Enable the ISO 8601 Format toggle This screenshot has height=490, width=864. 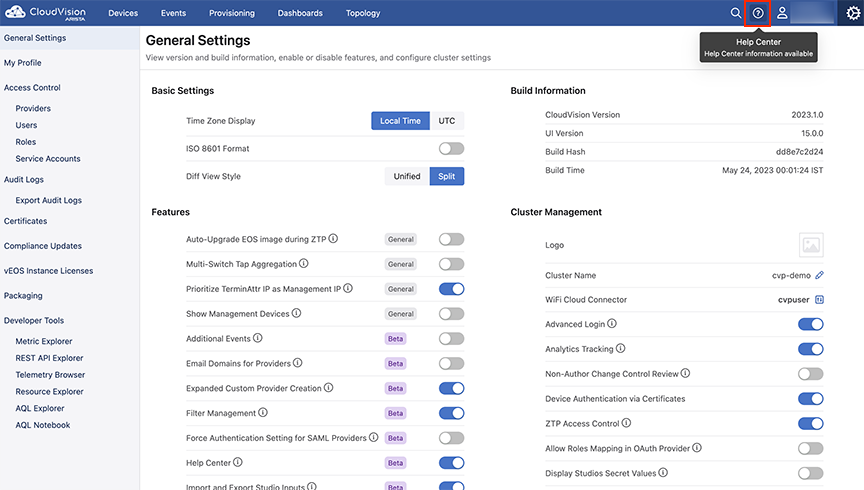point(451,148)
